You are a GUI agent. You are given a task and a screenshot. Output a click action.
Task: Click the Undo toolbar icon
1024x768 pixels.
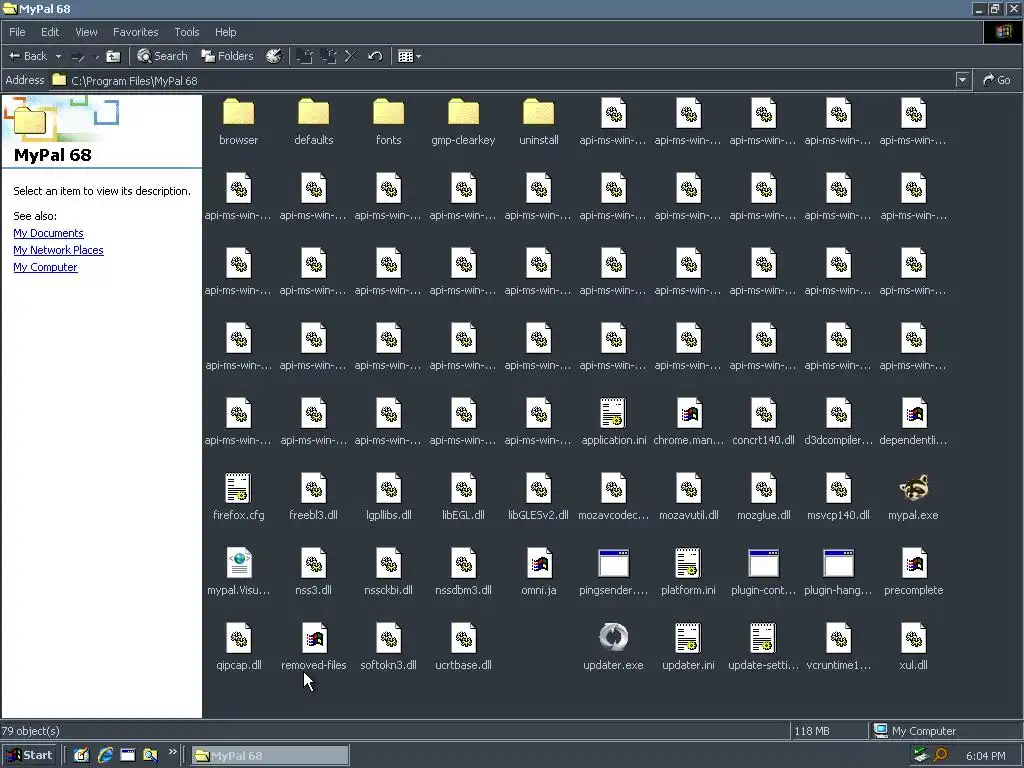coord(375,56)
